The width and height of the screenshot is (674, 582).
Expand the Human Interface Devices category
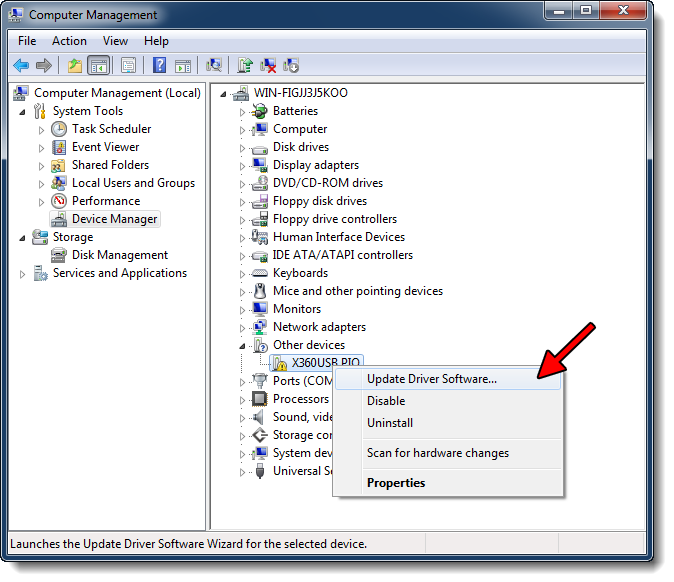242,238
